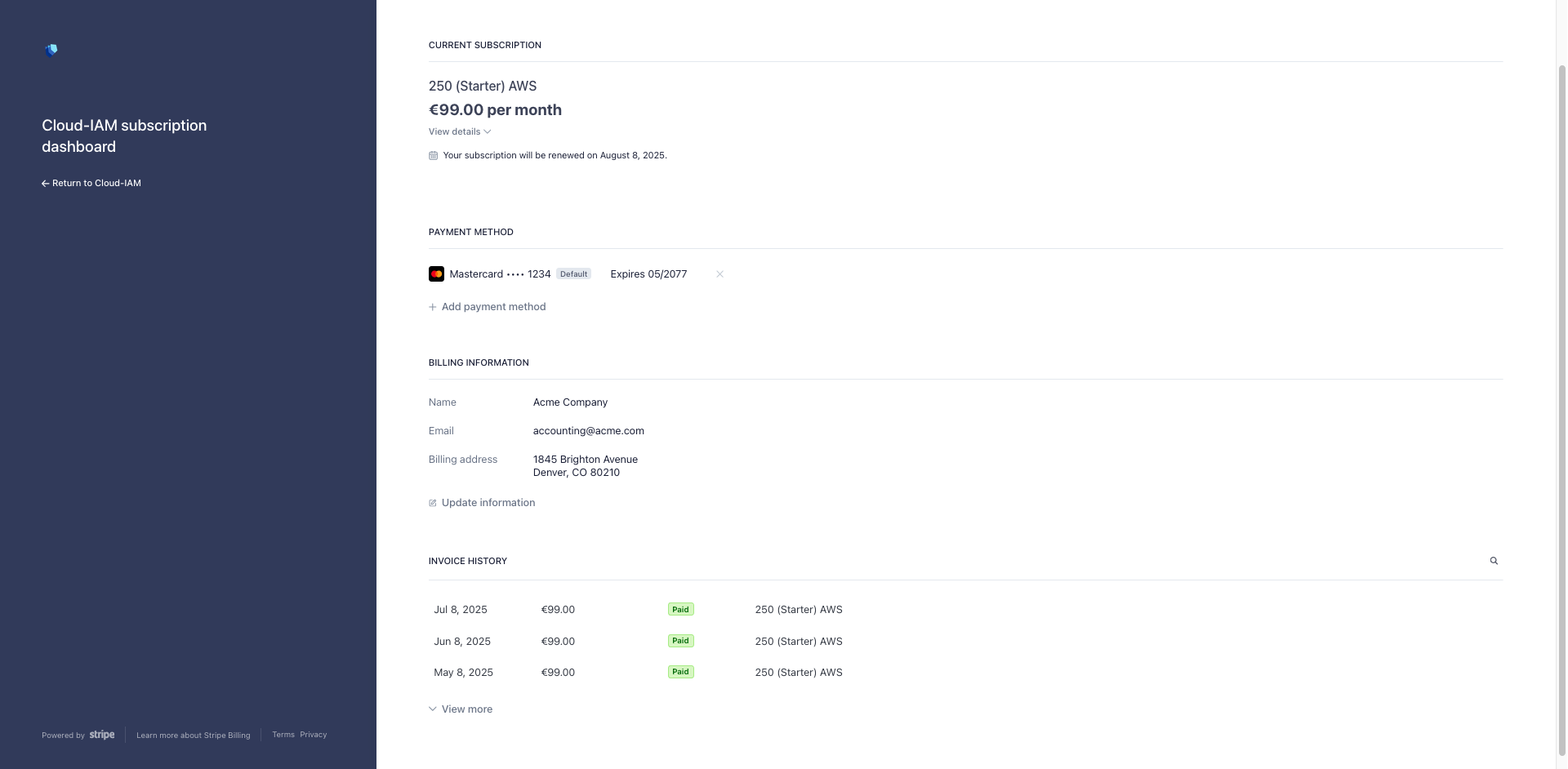Expand View more invoices
This screenshot has width=1568, height=769.
pos(461,709)
